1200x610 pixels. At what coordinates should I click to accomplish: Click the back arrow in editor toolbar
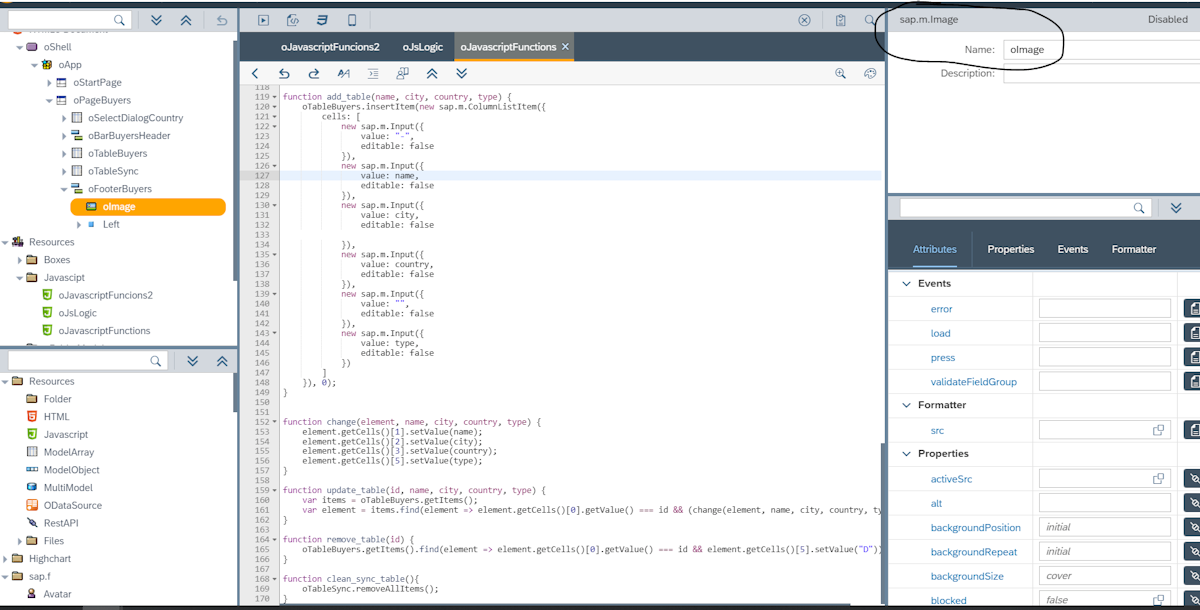(x=255, y=73)
